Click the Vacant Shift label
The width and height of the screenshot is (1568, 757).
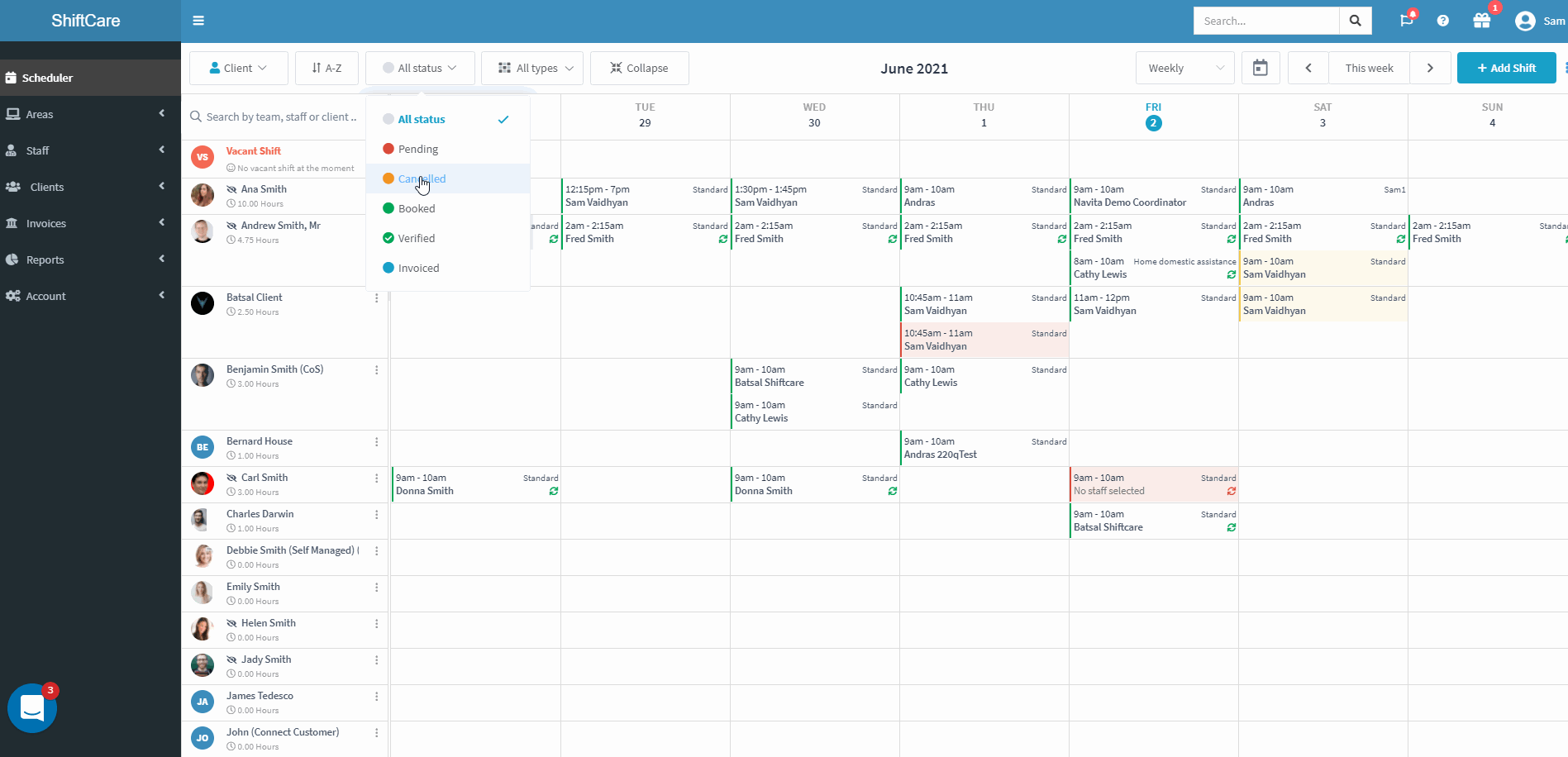pyautogui.click(x=254, y=151)
